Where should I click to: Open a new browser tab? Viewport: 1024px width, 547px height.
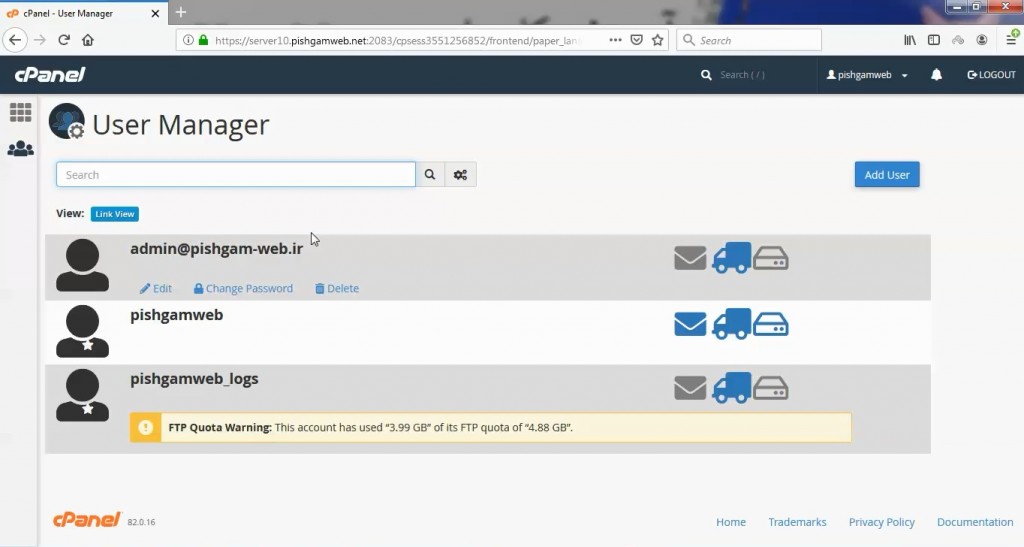coord(181,12)
